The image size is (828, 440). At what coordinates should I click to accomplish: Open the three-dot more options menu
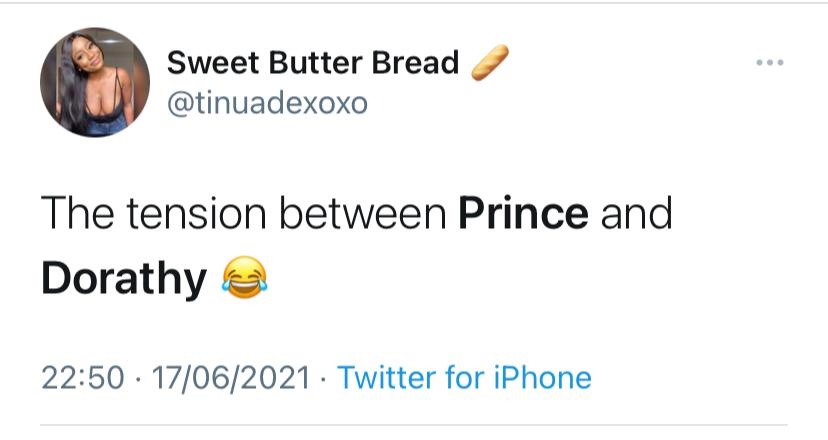[770, 63]
